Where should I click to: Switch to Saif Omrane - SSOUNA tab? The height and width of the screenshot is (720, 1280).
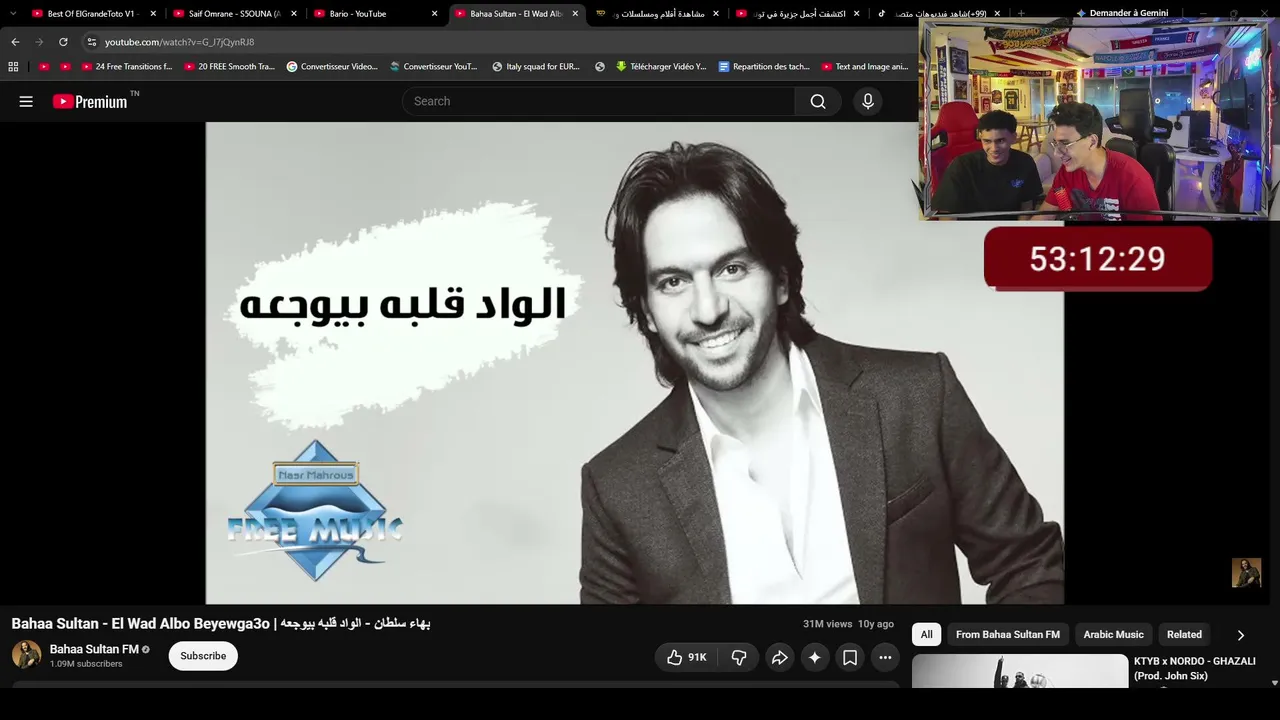(x=233, y=14)
